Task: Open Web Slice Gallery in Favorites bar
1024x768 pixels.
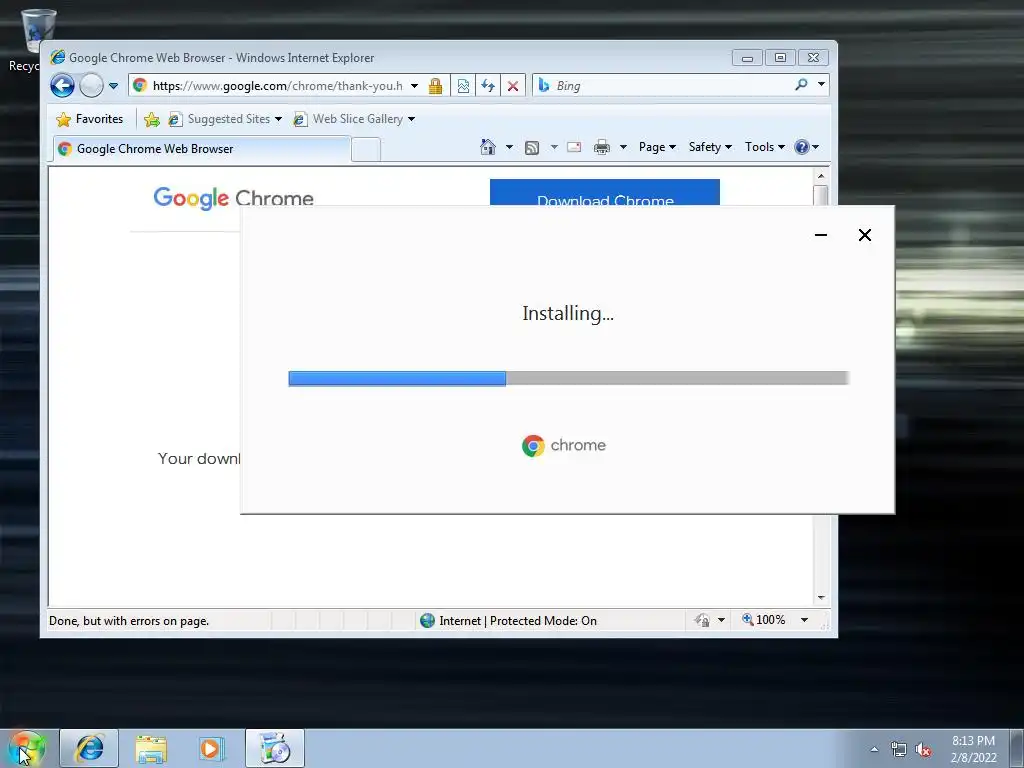Action: tap(354, 119)
